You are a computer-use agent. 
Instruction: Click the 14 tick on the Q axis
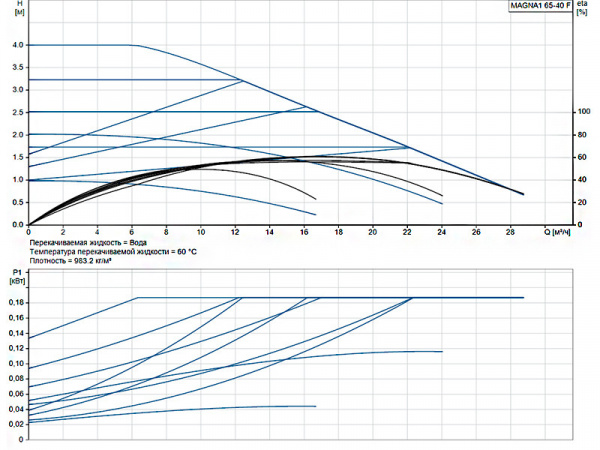[x=269, y=232]
